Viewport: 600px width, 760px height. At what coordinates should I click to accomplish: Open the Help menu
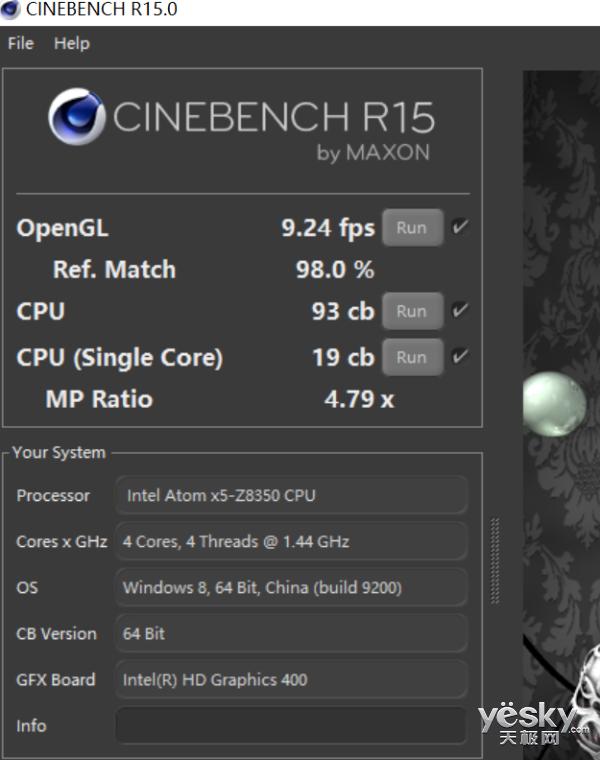point(72,44)
